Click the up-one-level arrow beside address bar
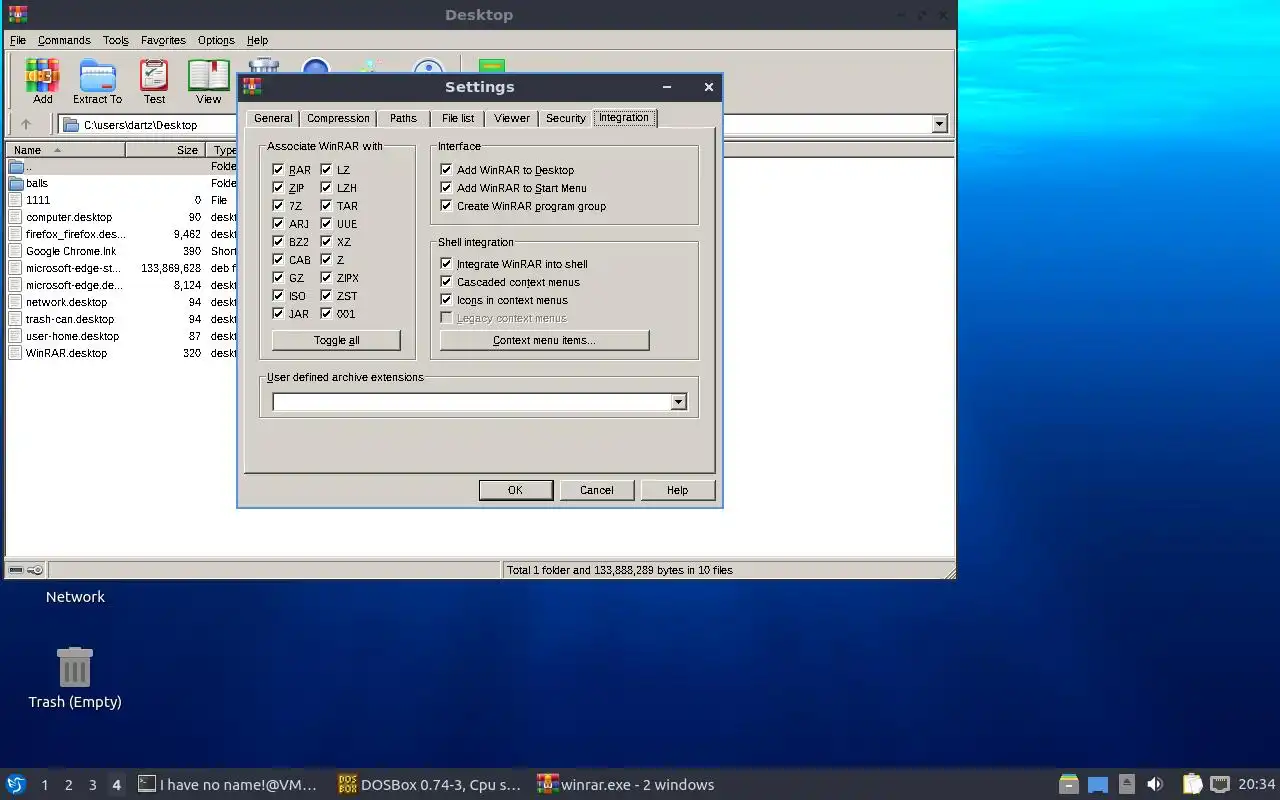1280x800 pixels. click(x=26, y=124)
